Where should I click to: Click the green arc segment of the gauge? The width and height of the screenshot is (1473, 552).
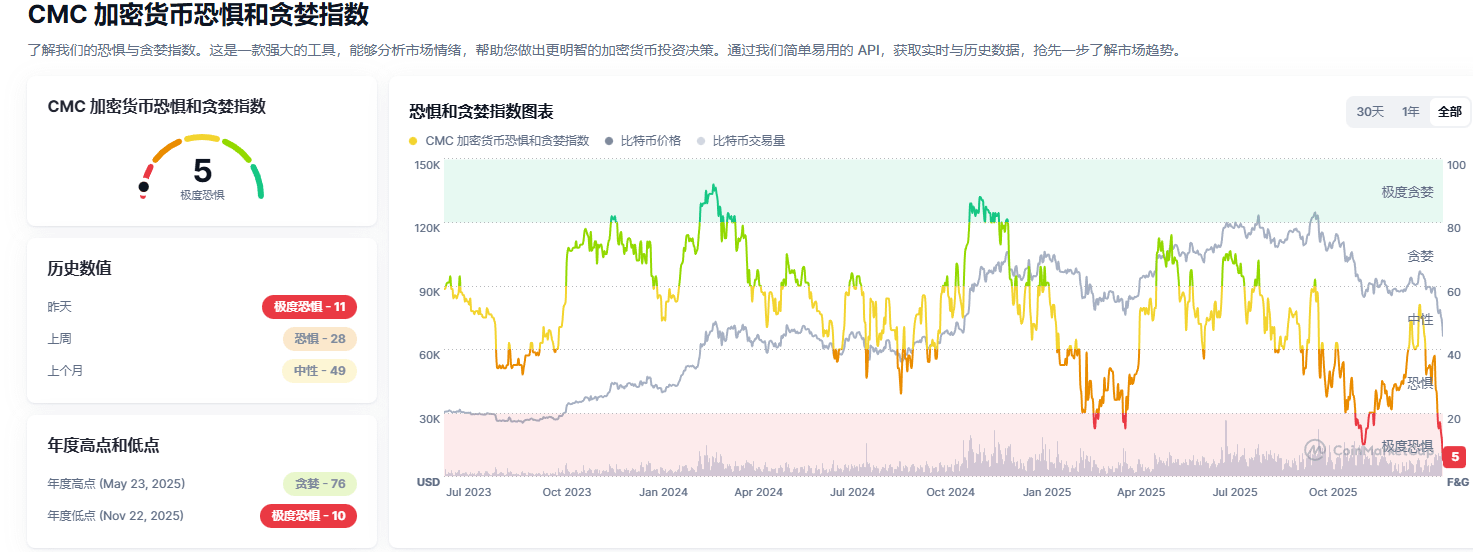pyautogui.click(x=258, y=181)
